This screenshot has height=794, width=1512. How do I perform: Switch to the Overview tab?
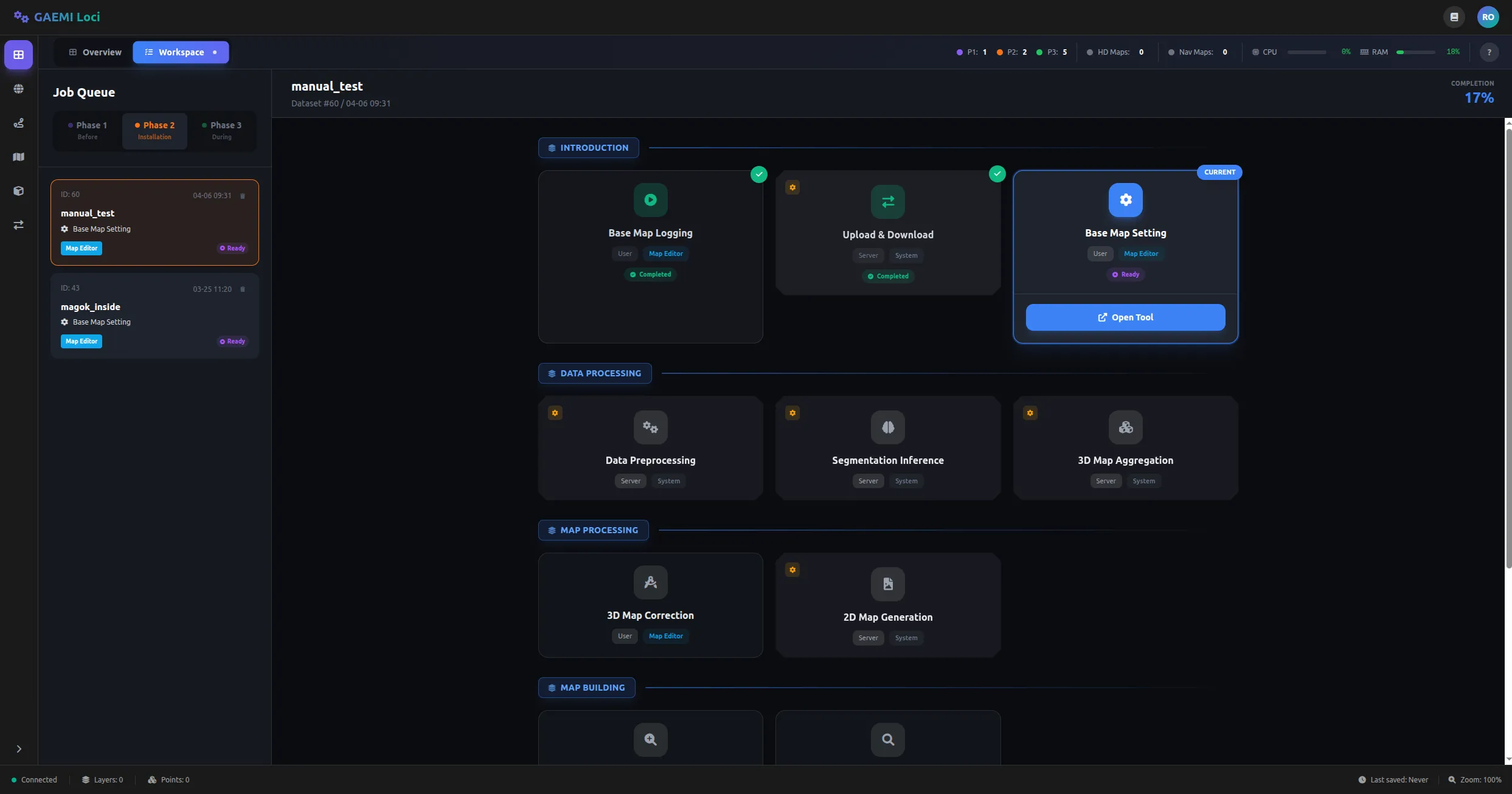(x=95, y=52)
